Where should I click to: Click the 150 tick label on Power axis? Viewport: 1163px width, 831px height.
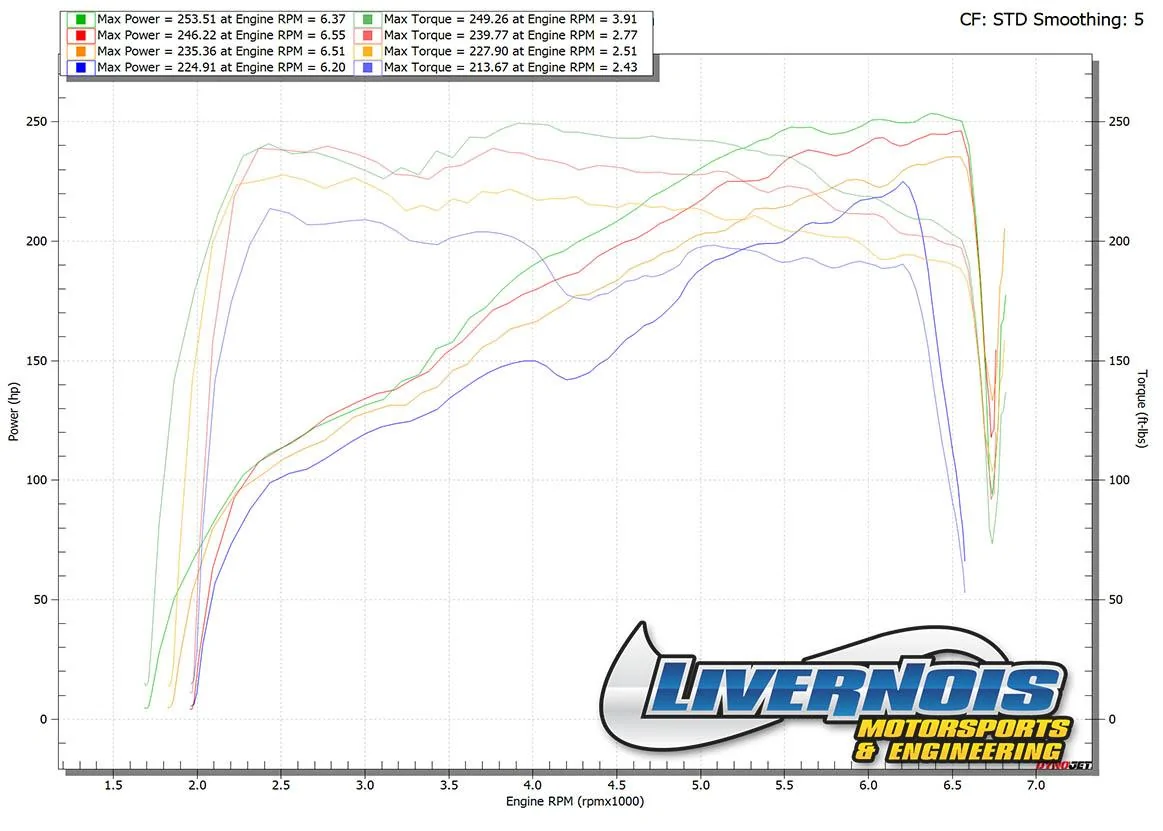coord(37,361)
